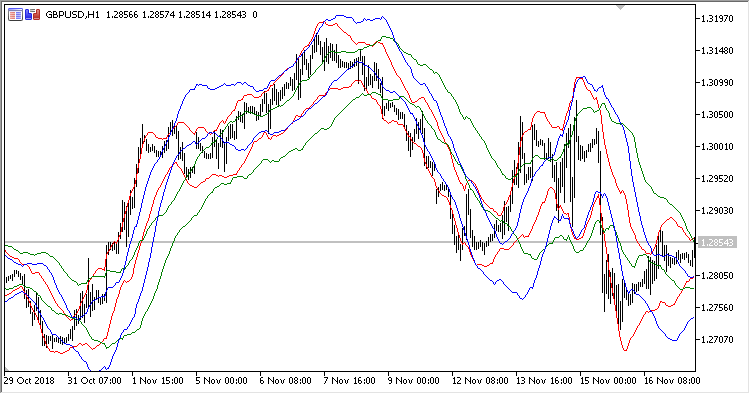The width and height of the screenshot is (750, 394).
Task: Open the Depth of Market table icon
Action: coord(15,15)
